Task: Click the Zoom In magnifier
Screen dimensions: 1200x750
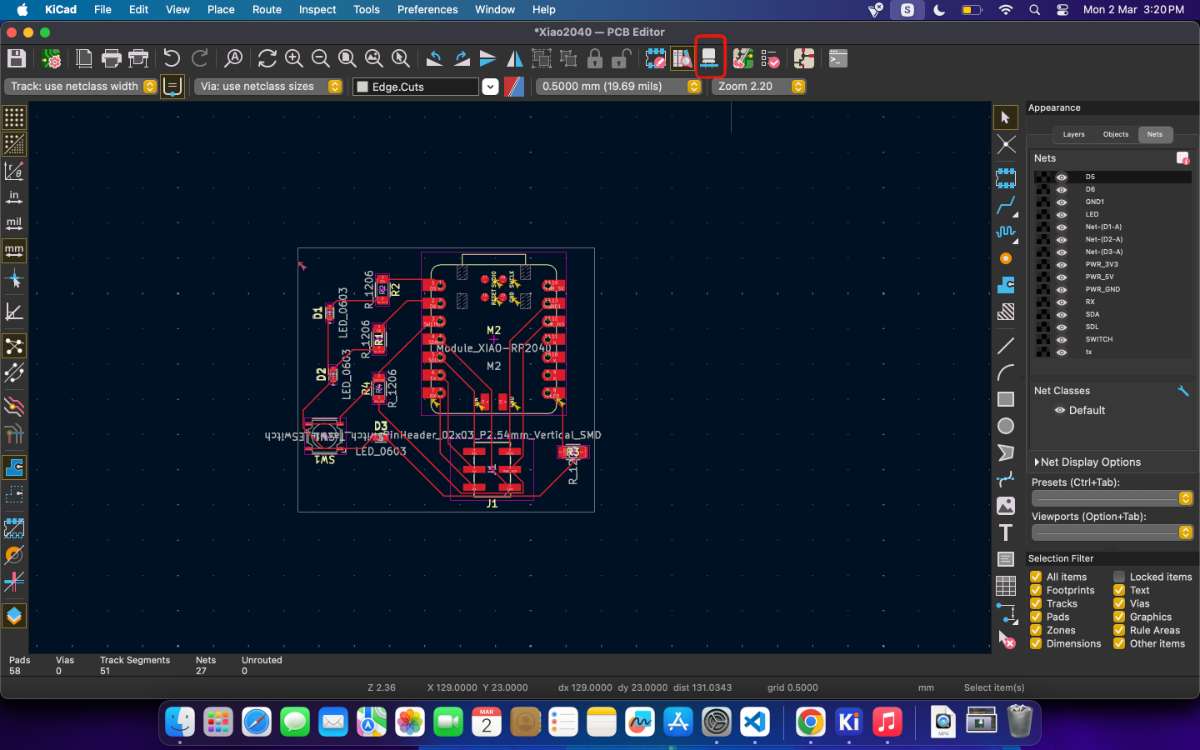Action: 294,59
